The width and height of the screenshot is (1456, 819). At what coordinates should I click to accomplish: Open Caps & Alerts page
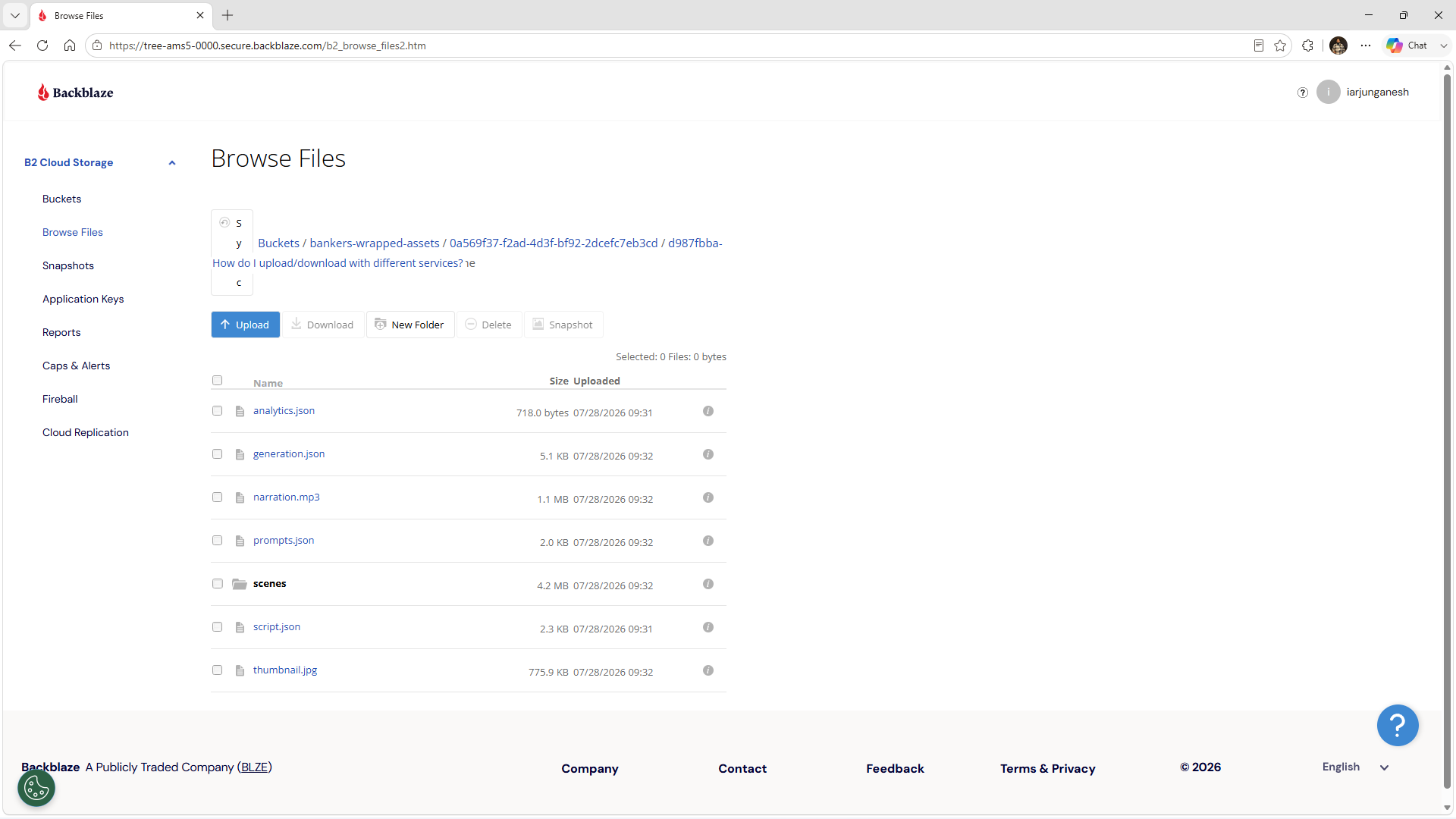77,366
